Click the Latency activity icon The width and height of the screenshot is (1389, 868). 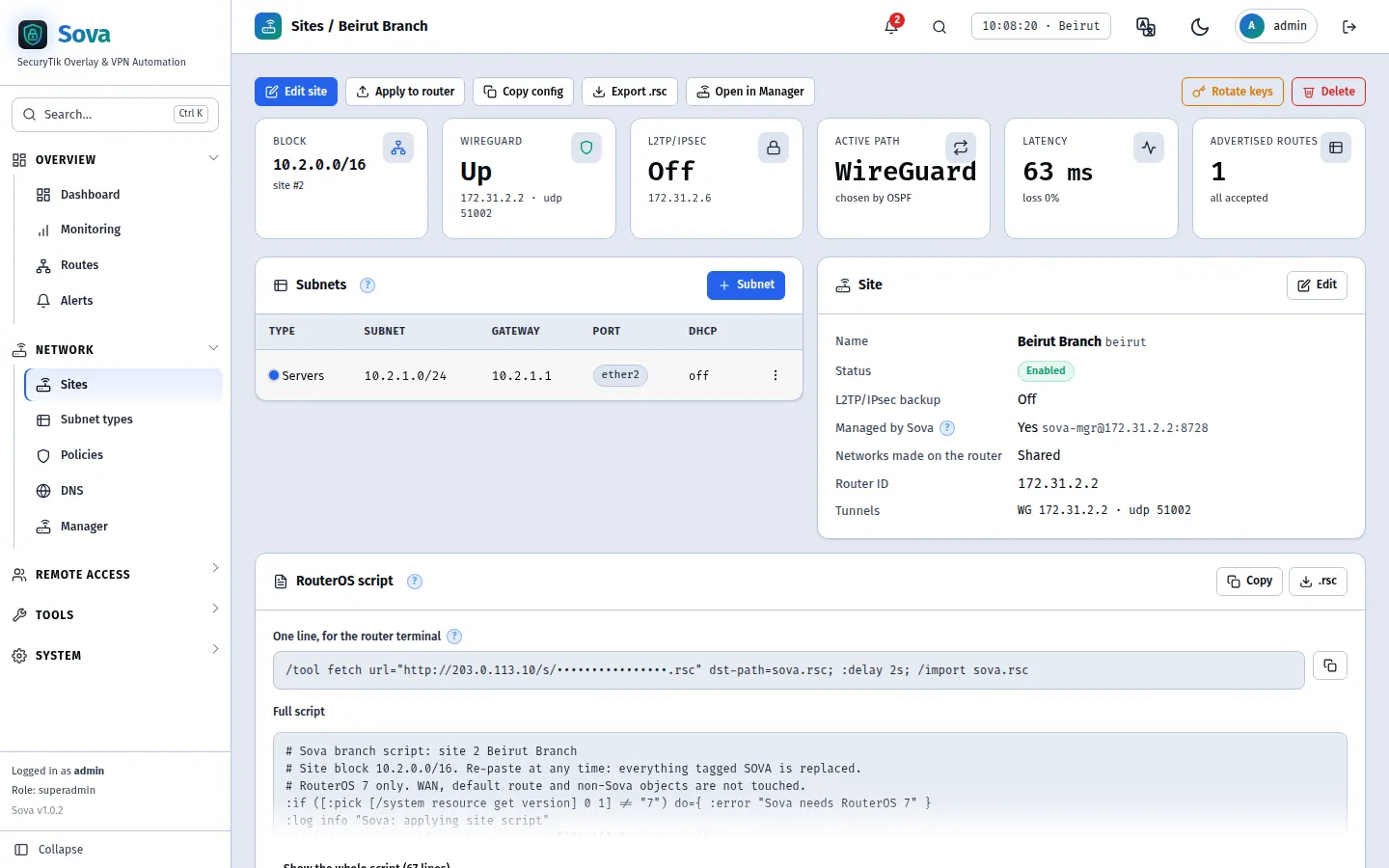[x=1149, y=148]
